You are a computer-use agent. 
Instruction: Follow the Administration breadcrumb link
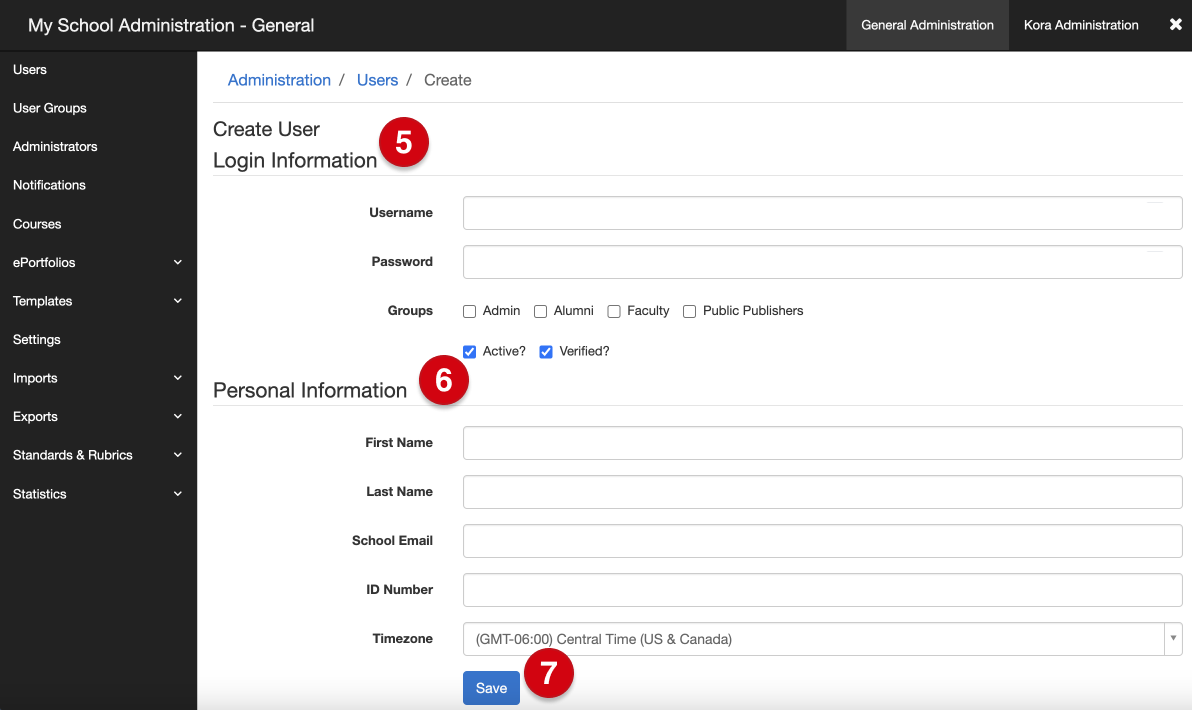tap(279, 80)
